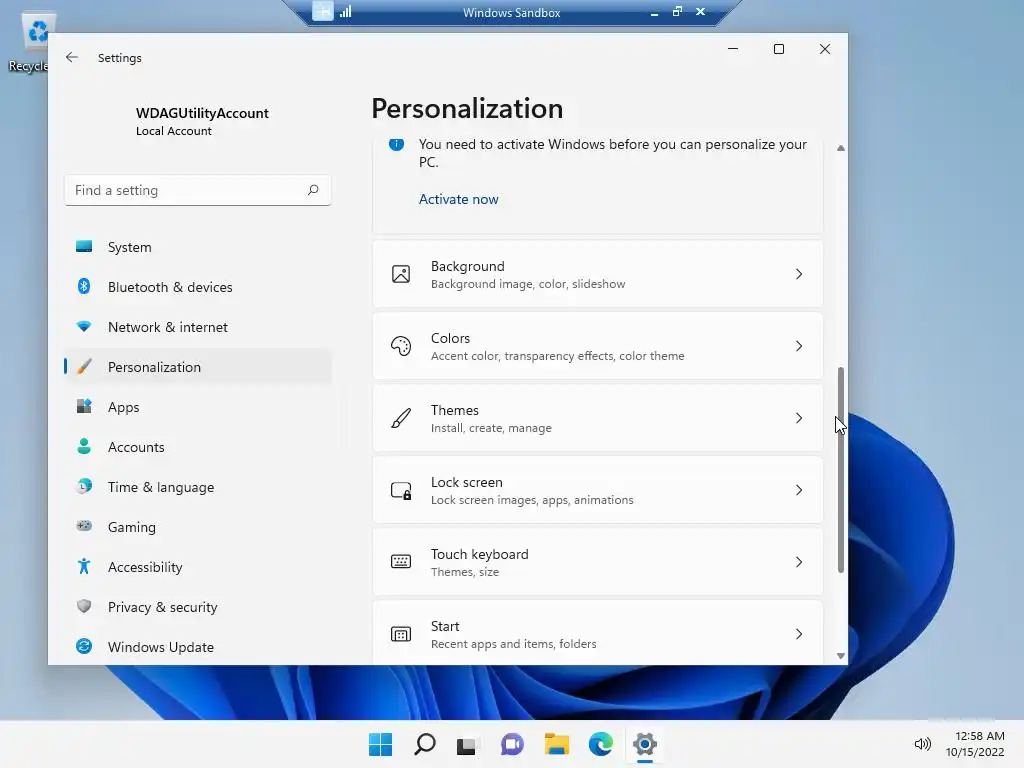
Task: Open File Explorer from taskbar
Action: [556, 744]
